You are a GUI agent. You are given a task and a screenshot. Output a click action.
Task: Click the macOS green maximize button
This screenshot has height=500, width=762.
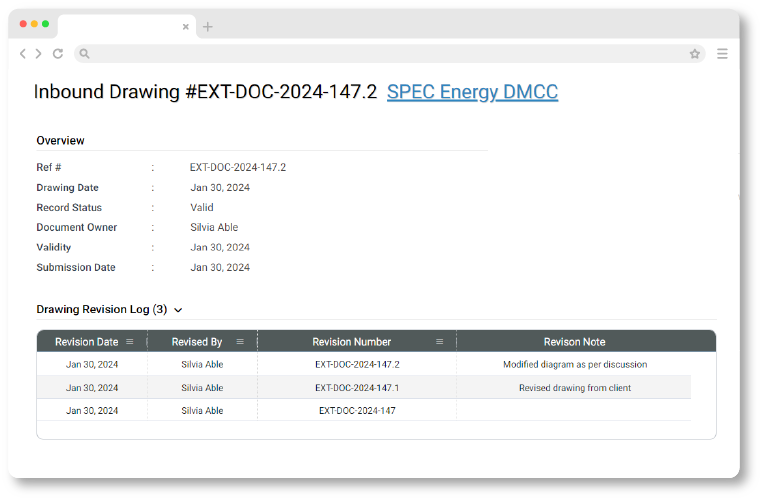click(45, 23)
